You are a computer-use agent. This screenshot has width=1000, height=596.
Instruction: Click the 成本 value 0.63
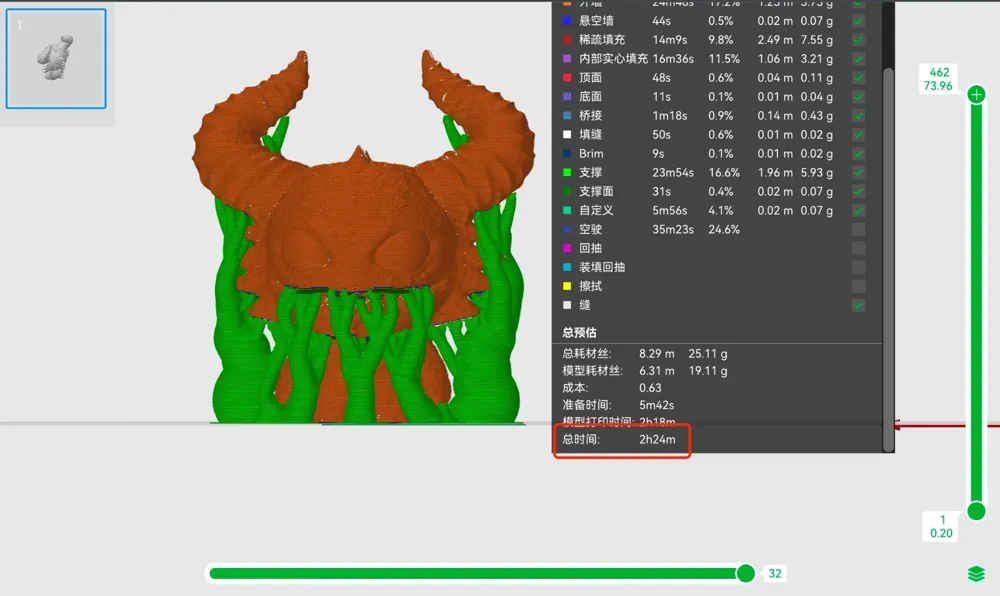point(650,388)
